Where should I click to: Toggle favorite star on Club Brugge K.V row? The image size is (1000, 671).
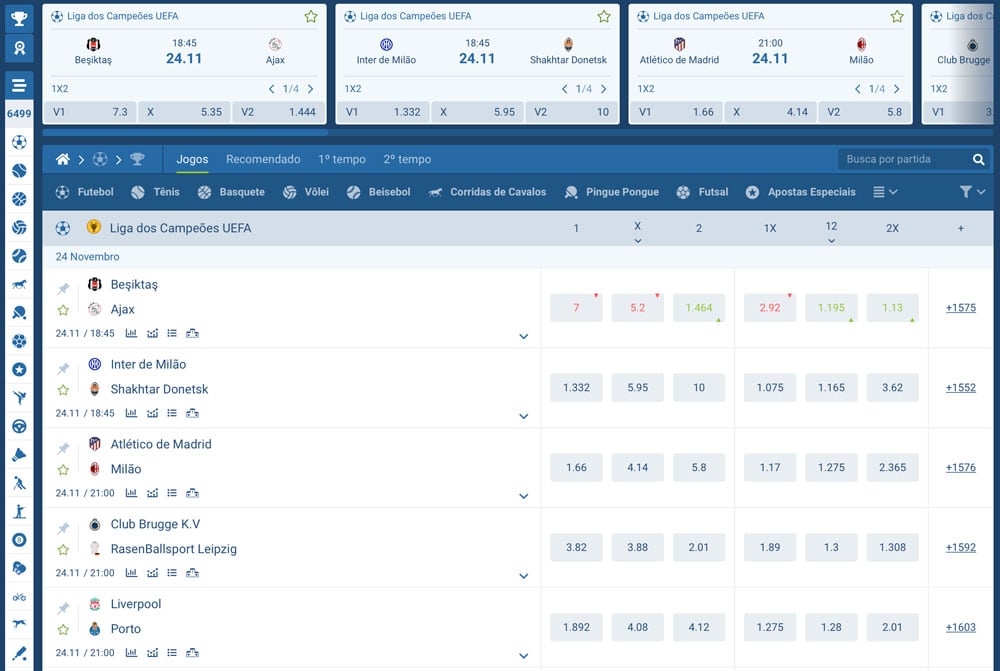click(63, 550)
